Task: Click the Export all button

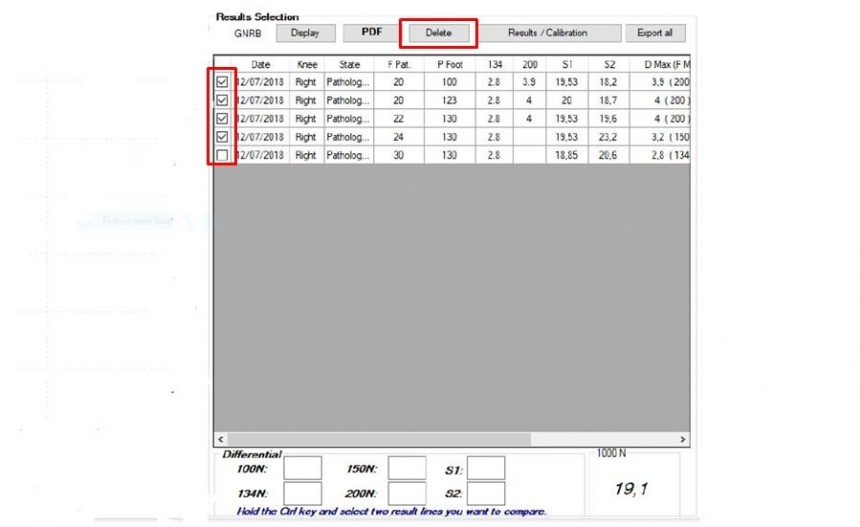Action: coord(655,33)
